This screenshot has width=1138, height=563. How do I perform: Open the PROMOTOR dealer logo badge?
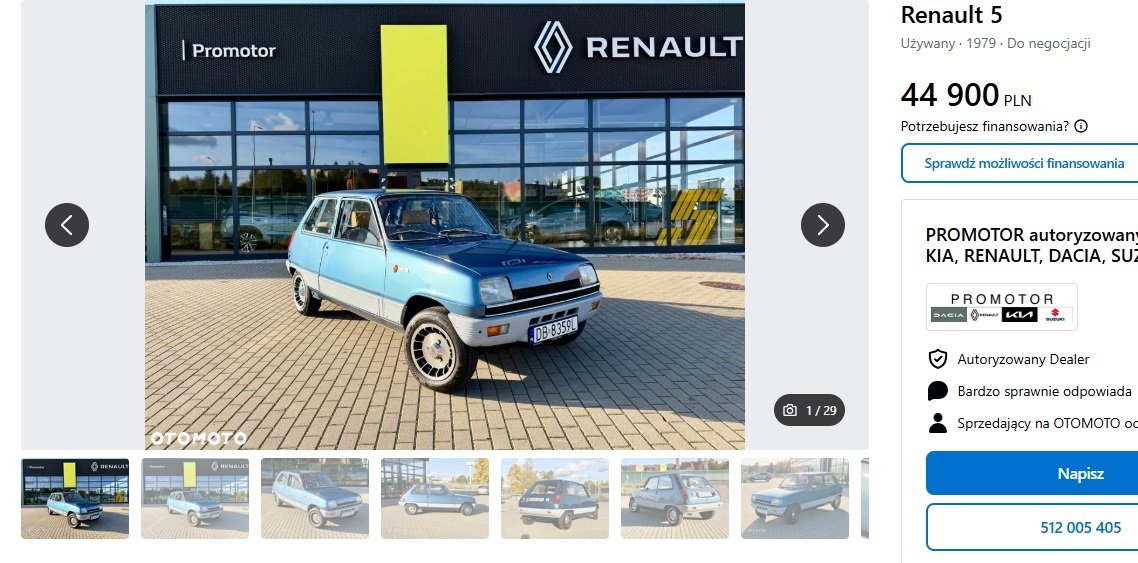tap(1002, 307)
